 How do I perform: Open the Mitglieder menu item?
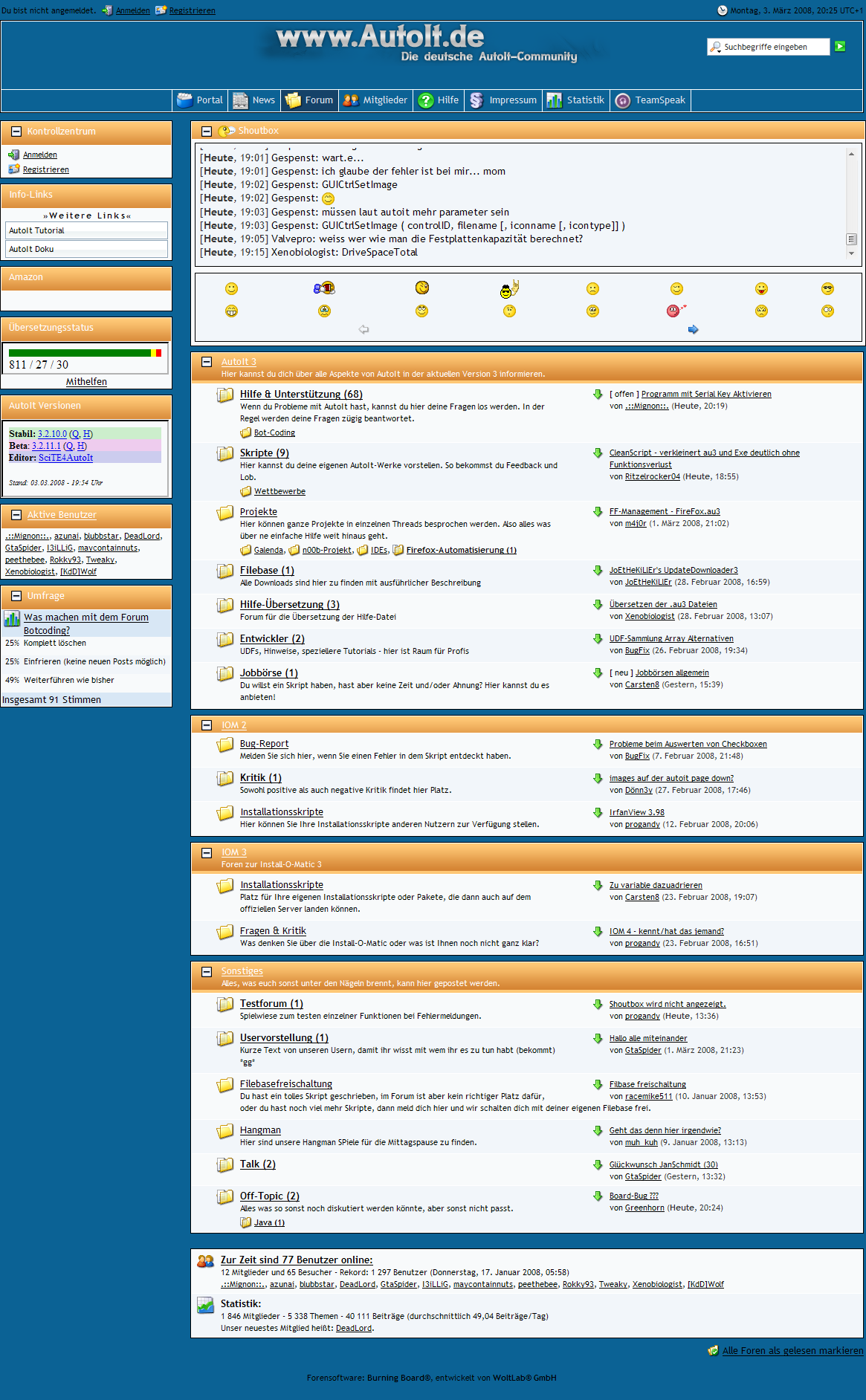375,100
